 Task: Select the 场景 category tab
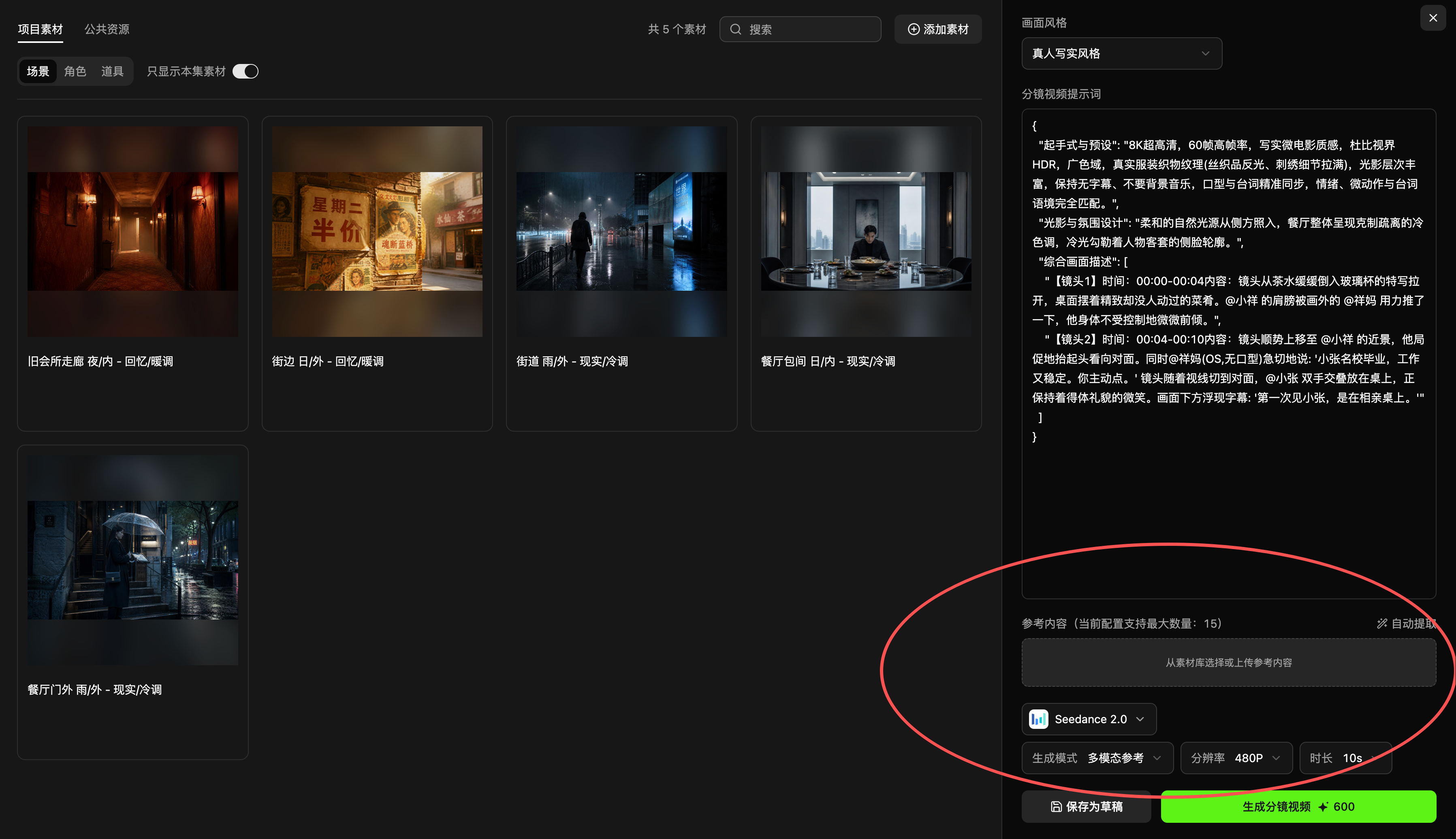tap(38, 71)
